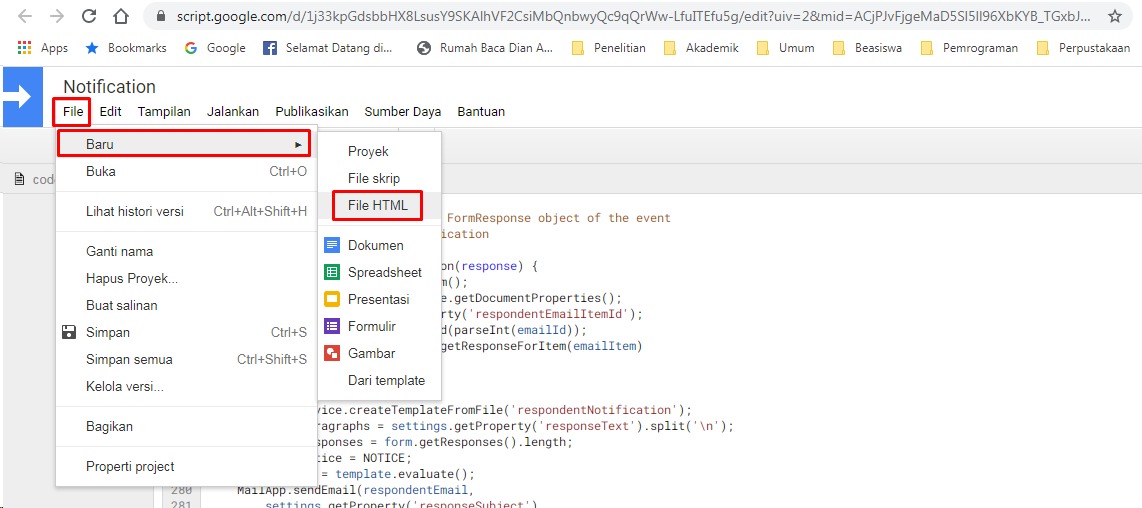Click the Simpan floppy disk icon
The width and height of the screenshot is (1142, 508).
click(69, 332)
